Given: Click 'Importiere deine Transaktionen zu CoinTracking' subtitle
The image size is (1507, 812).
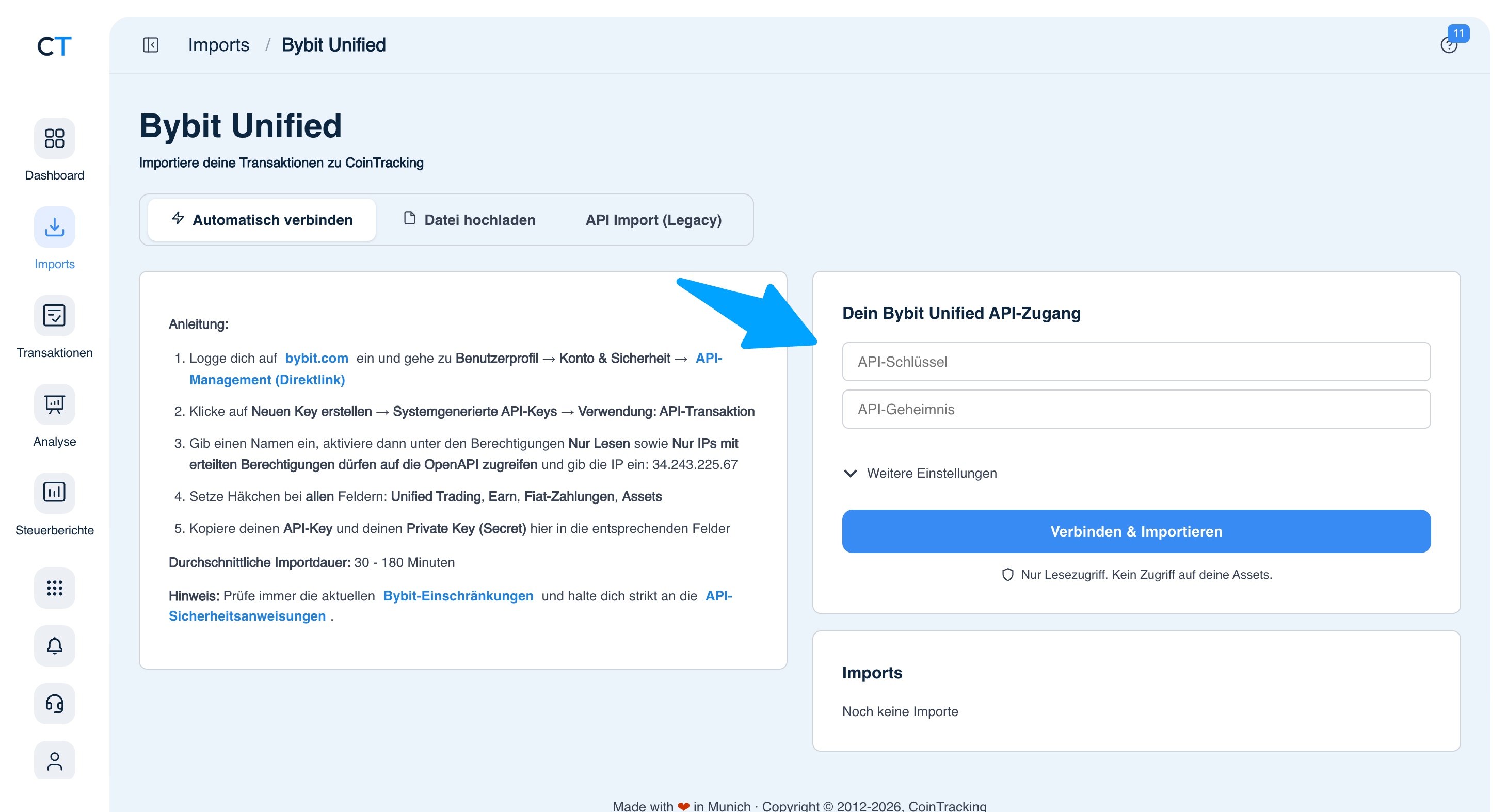Looking at the screenshot, I should click(281, 163).
